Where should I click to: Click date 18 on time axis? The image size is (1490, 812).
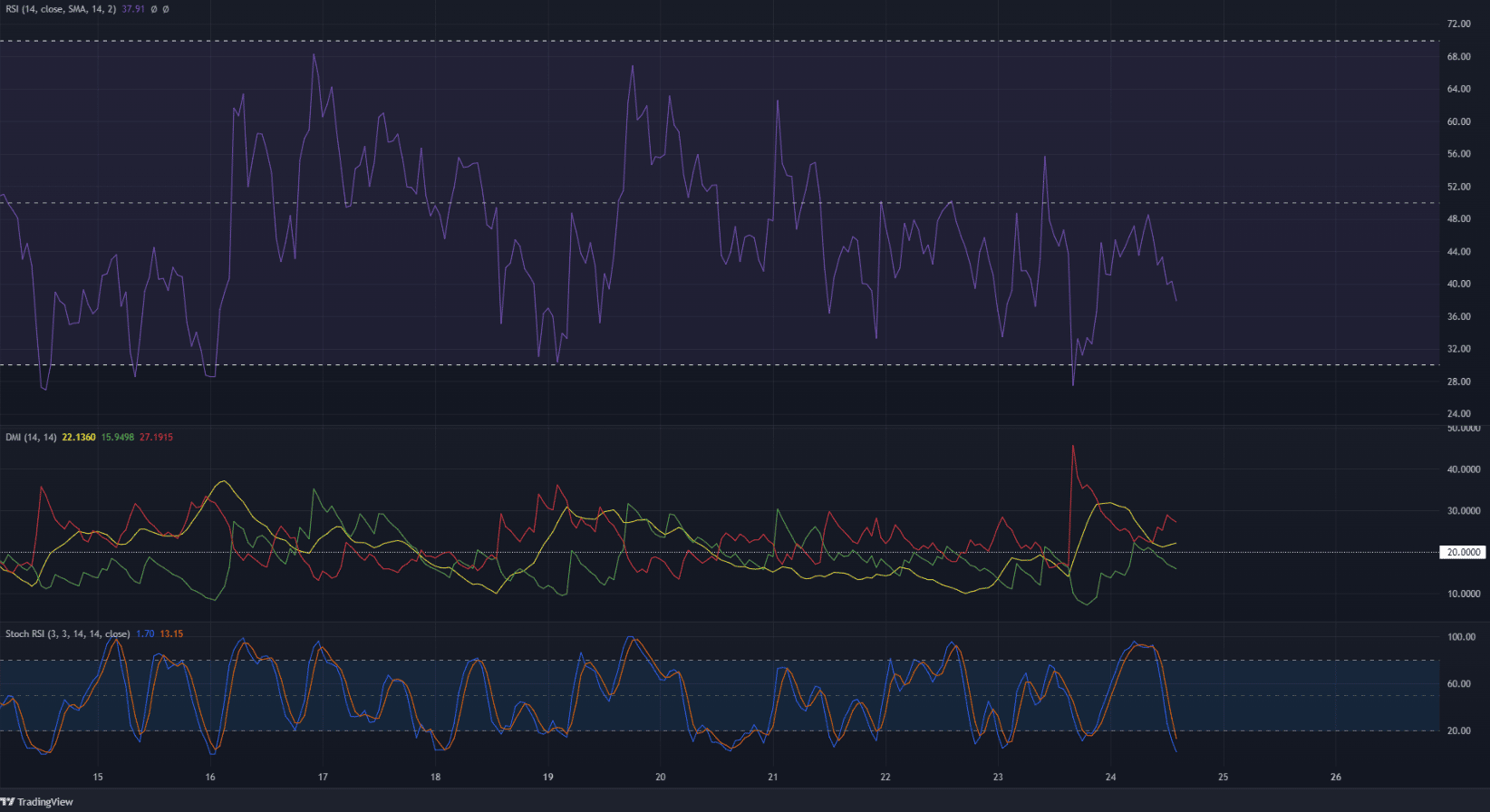435,777
